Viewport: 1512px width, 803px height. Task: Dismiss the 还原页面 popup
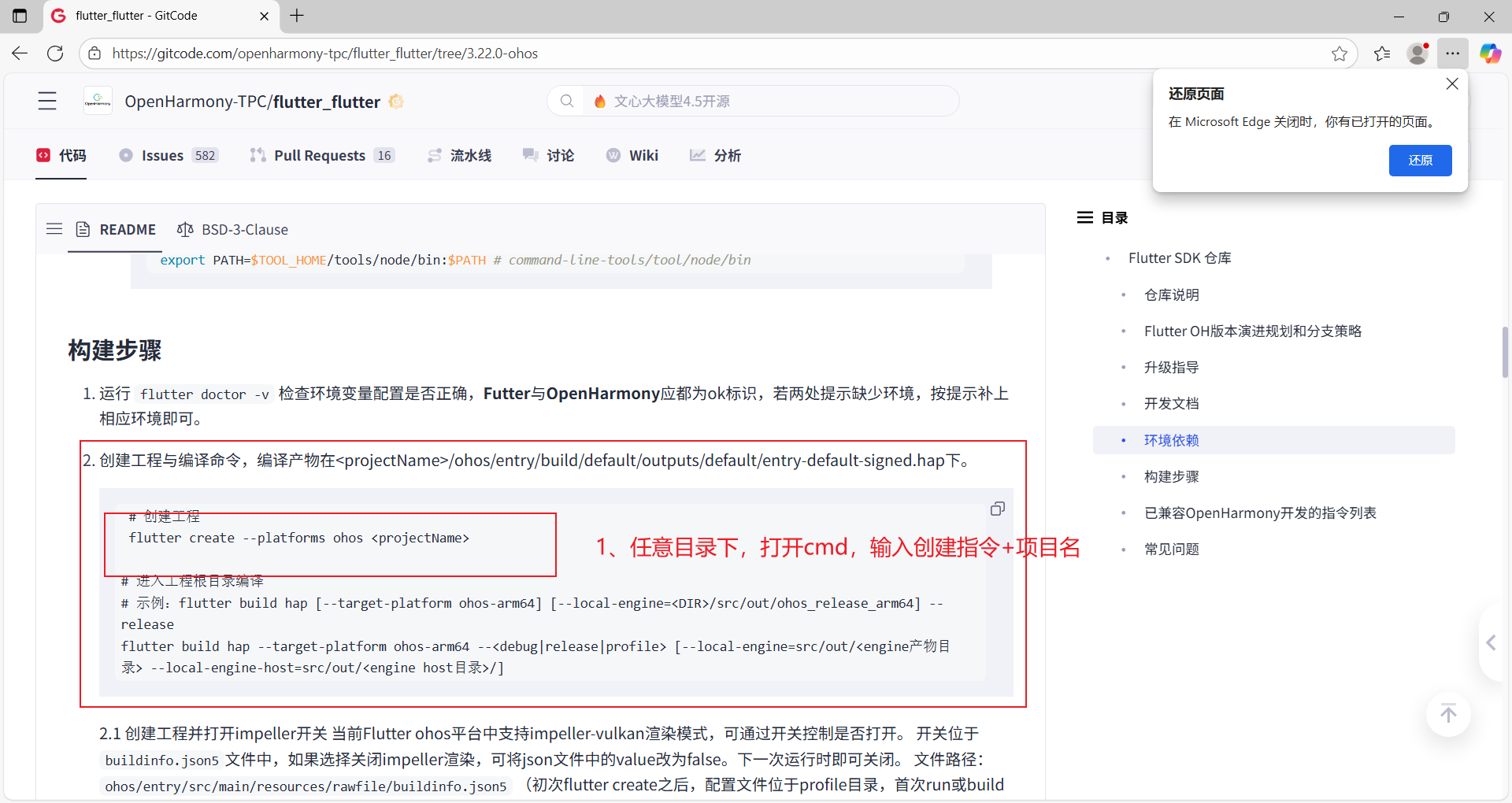tap(1452, 84)
